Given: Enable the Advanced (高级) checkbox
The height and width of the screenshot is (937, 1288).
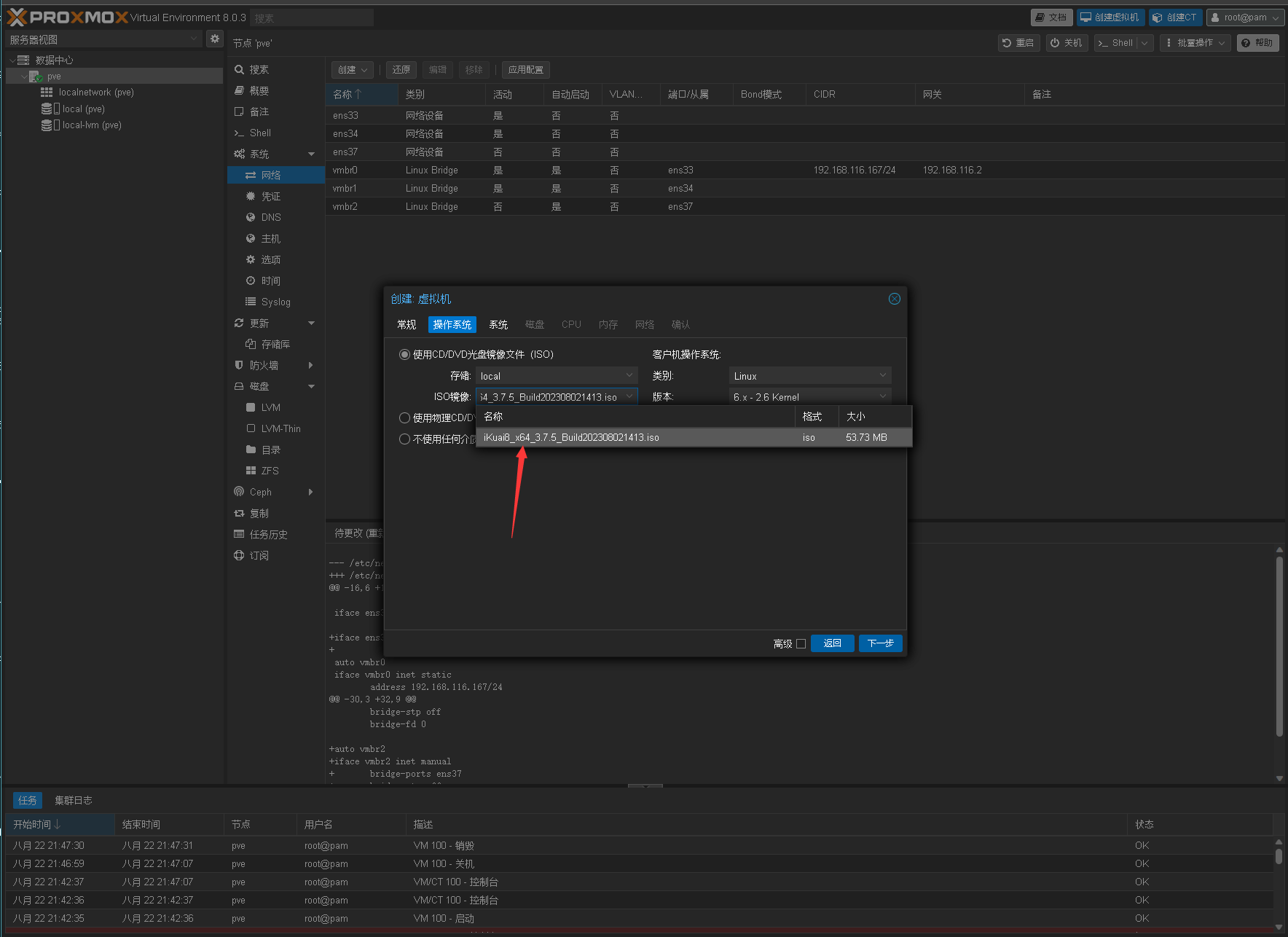Looking at the screenshot, I should point(801,644).
